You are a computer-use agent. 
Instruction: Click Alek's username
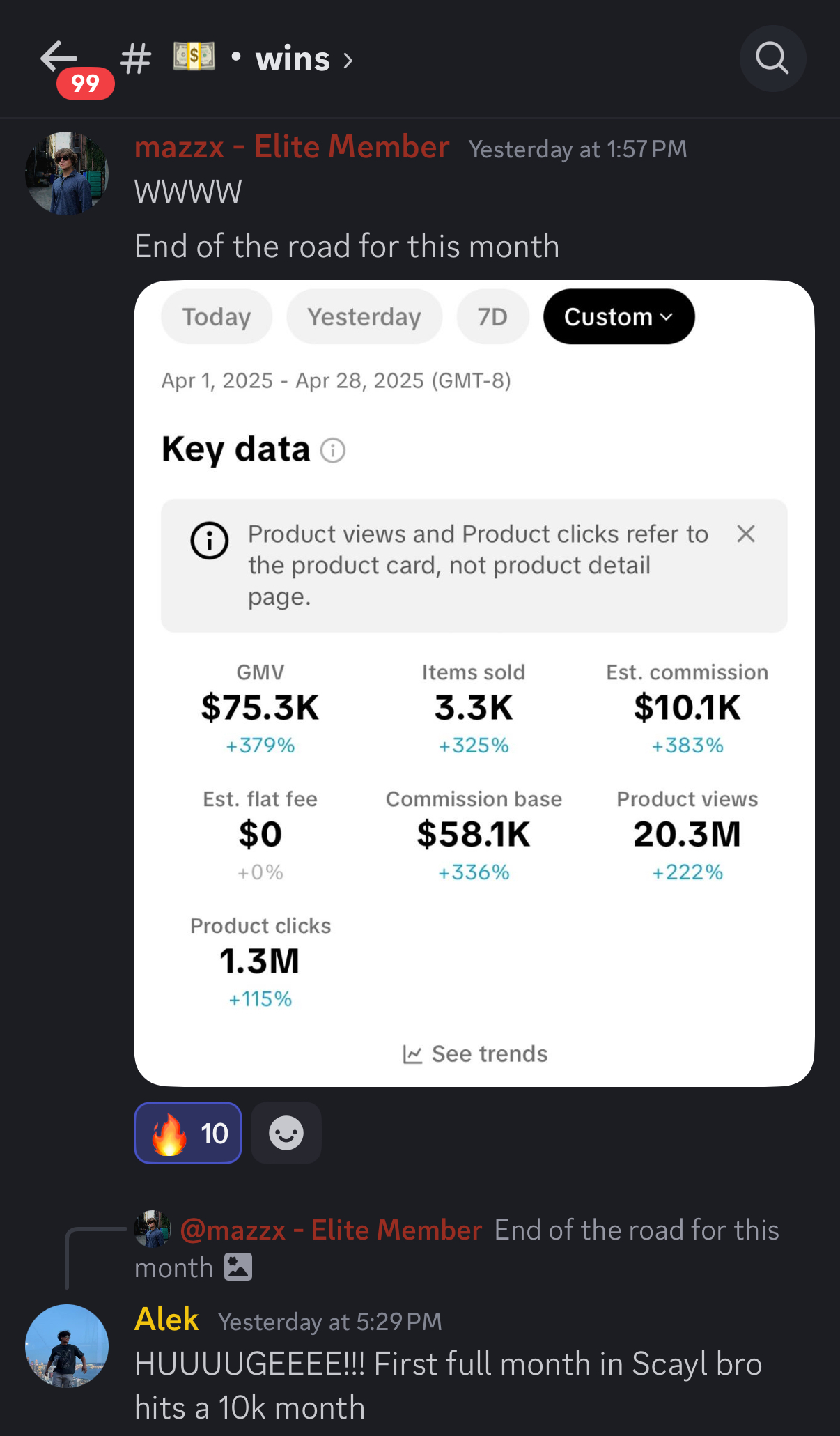click(x=166, y=1320)
